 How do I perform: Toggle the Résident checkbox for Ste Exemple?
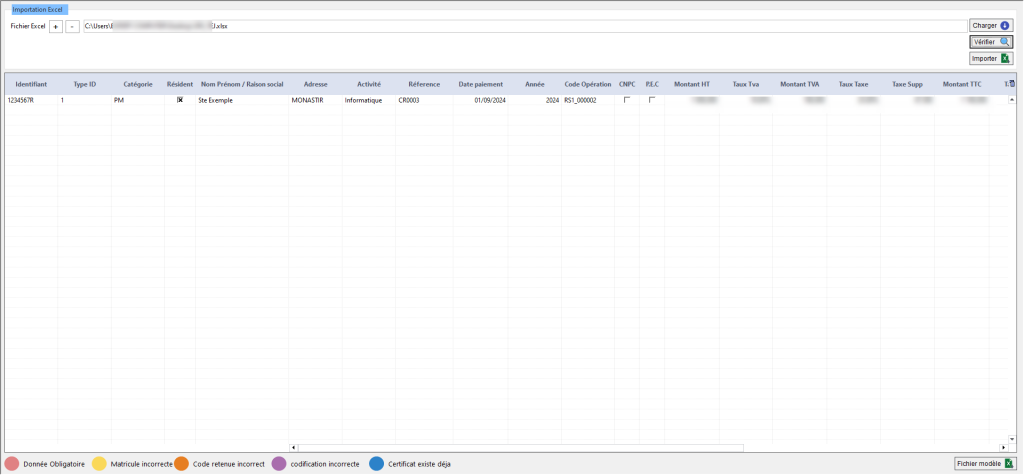[180, 100]
